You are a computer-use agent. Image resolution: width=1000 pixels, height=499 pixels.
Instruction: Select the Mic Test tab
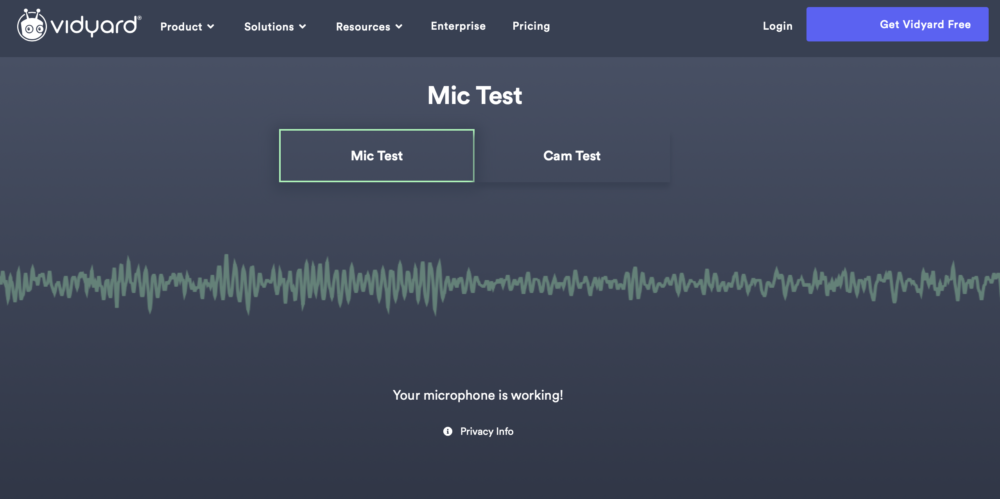[377, 156]
